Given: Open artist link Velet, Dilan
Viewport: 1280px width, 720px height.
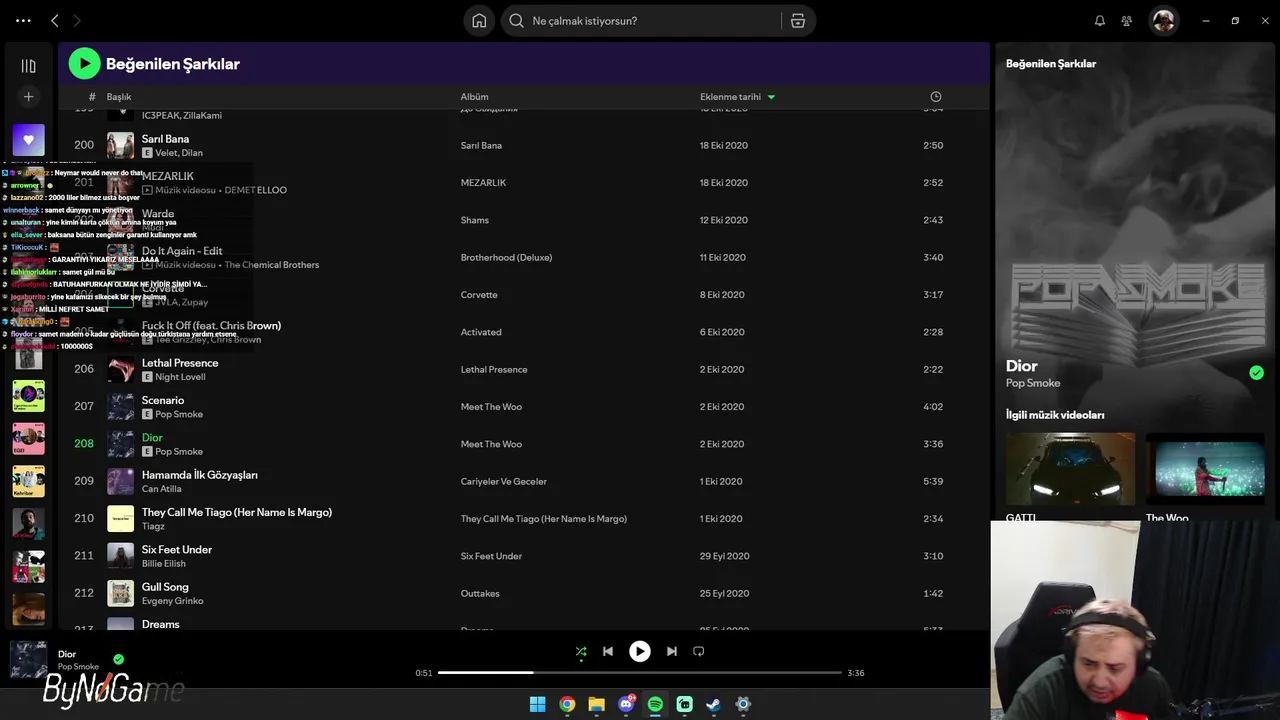Looking at the screenshot, I should (179, 153).
